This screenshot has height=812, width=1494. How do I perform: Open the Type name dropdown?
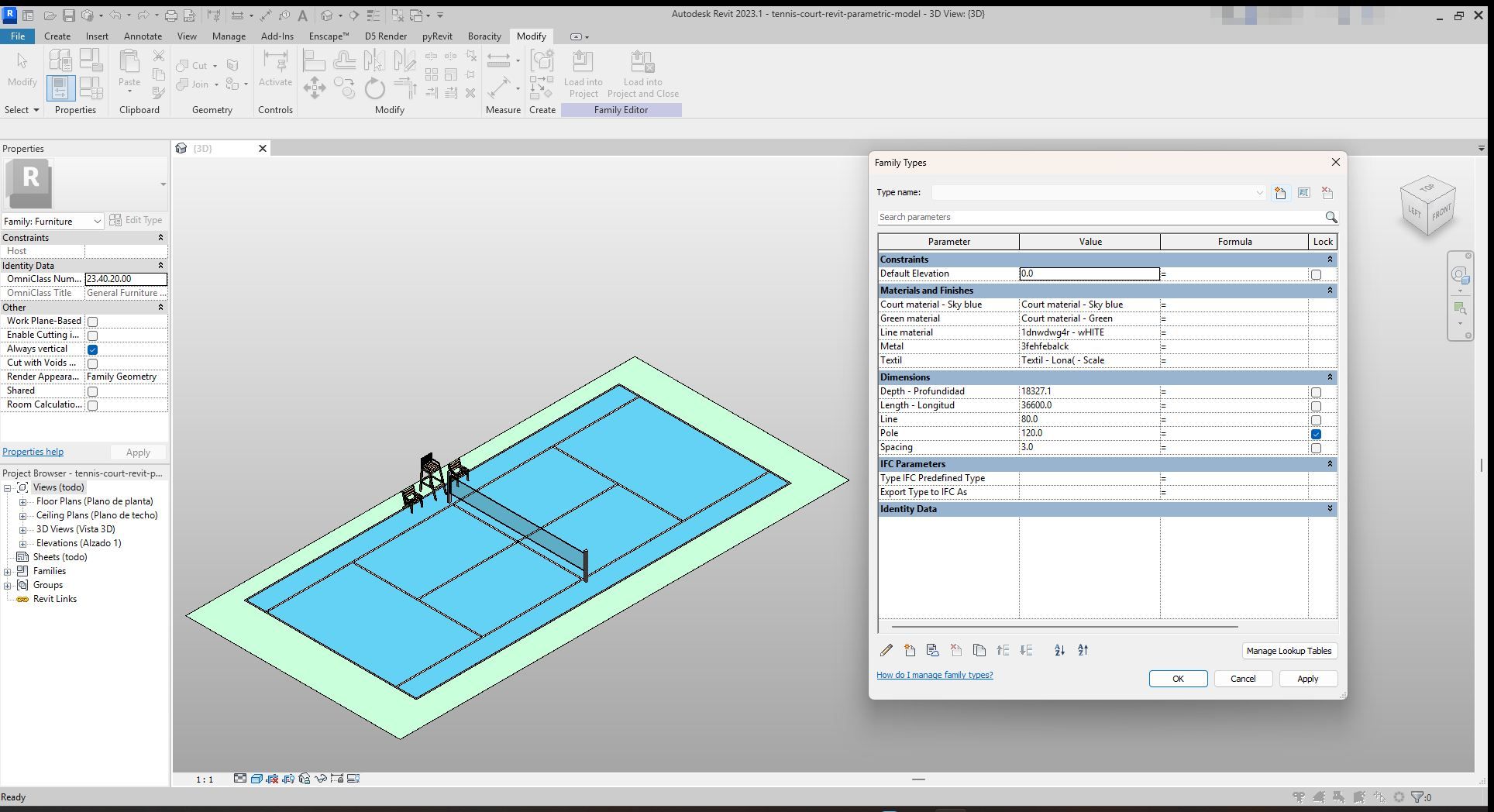(x=1259, y=193)
